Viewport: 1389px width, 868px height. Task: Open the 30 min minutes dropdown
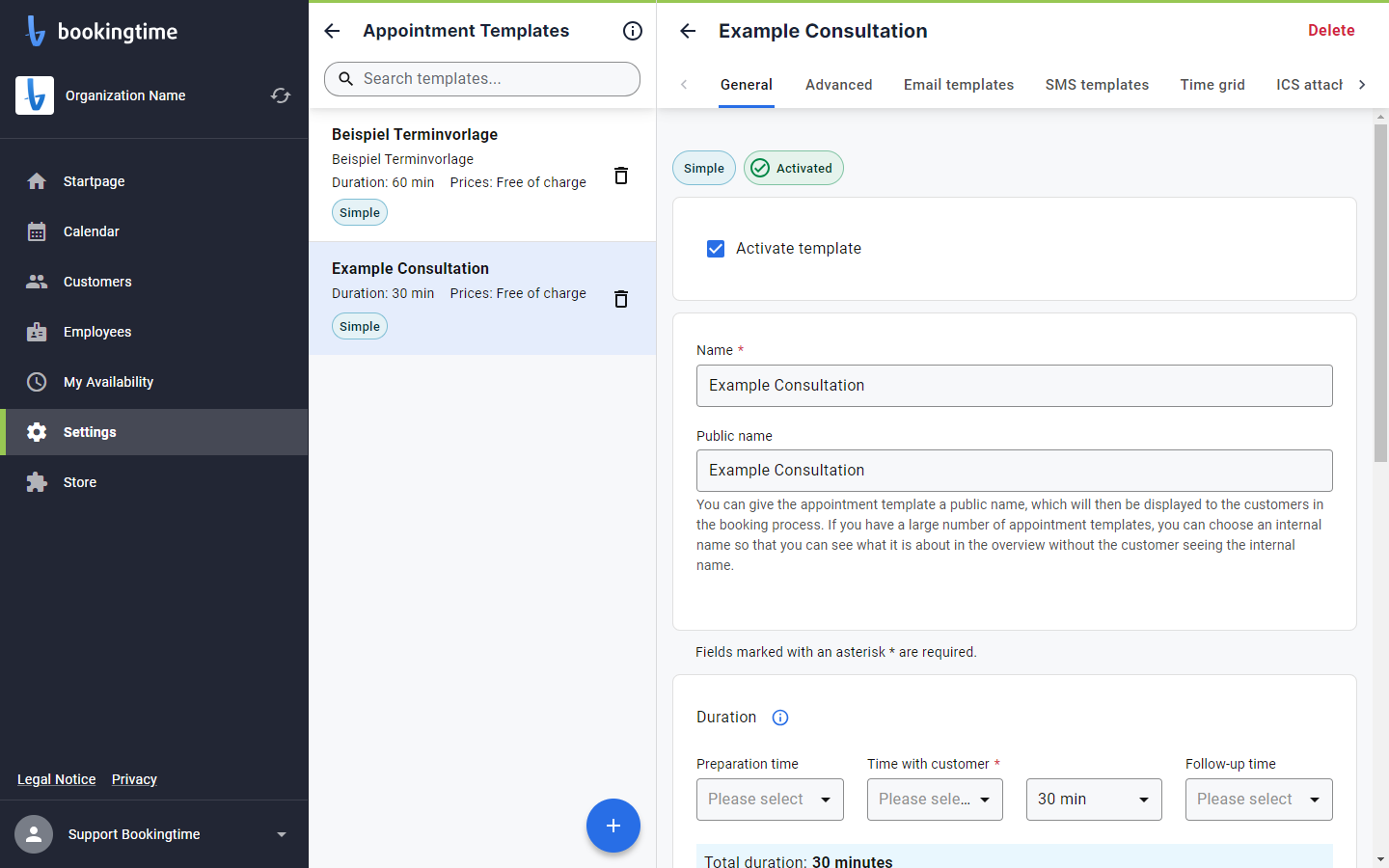(1094, 800)
